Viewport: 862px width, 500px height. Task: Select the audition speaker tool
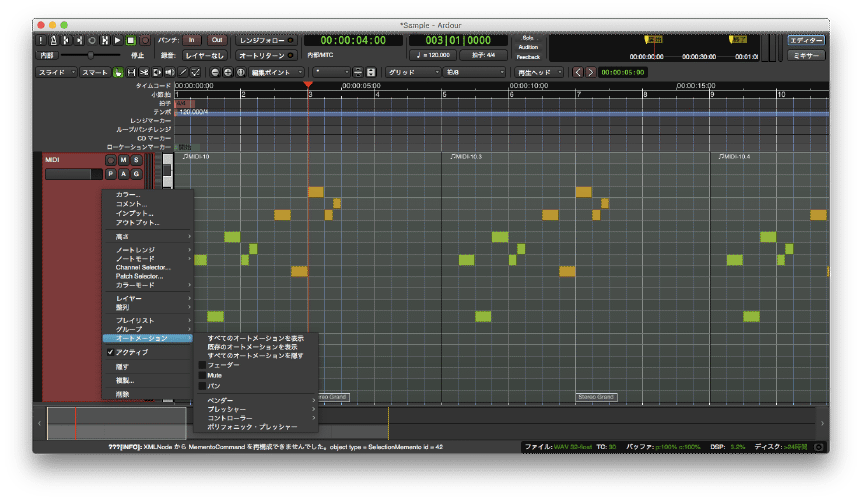(x=170, y=73)
